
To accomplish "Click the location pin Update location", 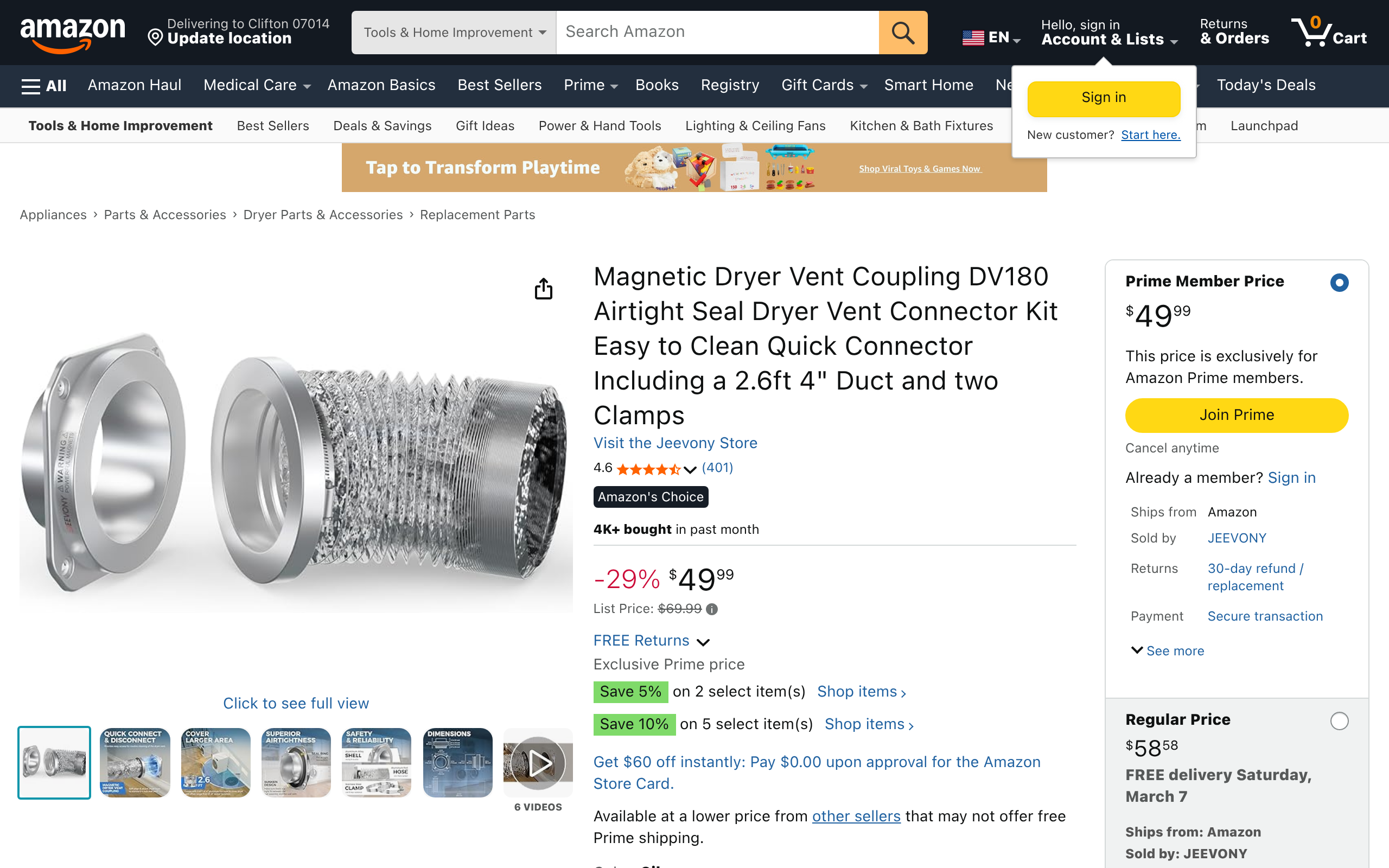I will [x=155, y=38].
